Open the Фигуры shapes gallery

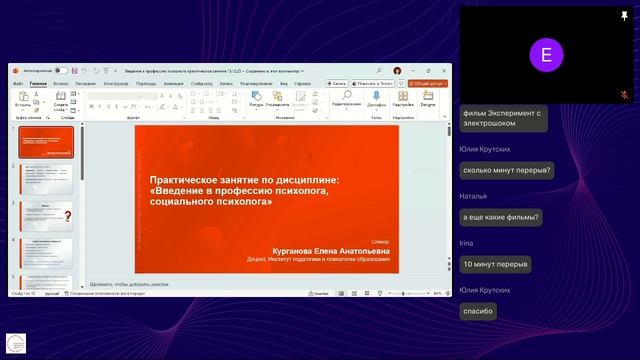[x=256, y=99]
